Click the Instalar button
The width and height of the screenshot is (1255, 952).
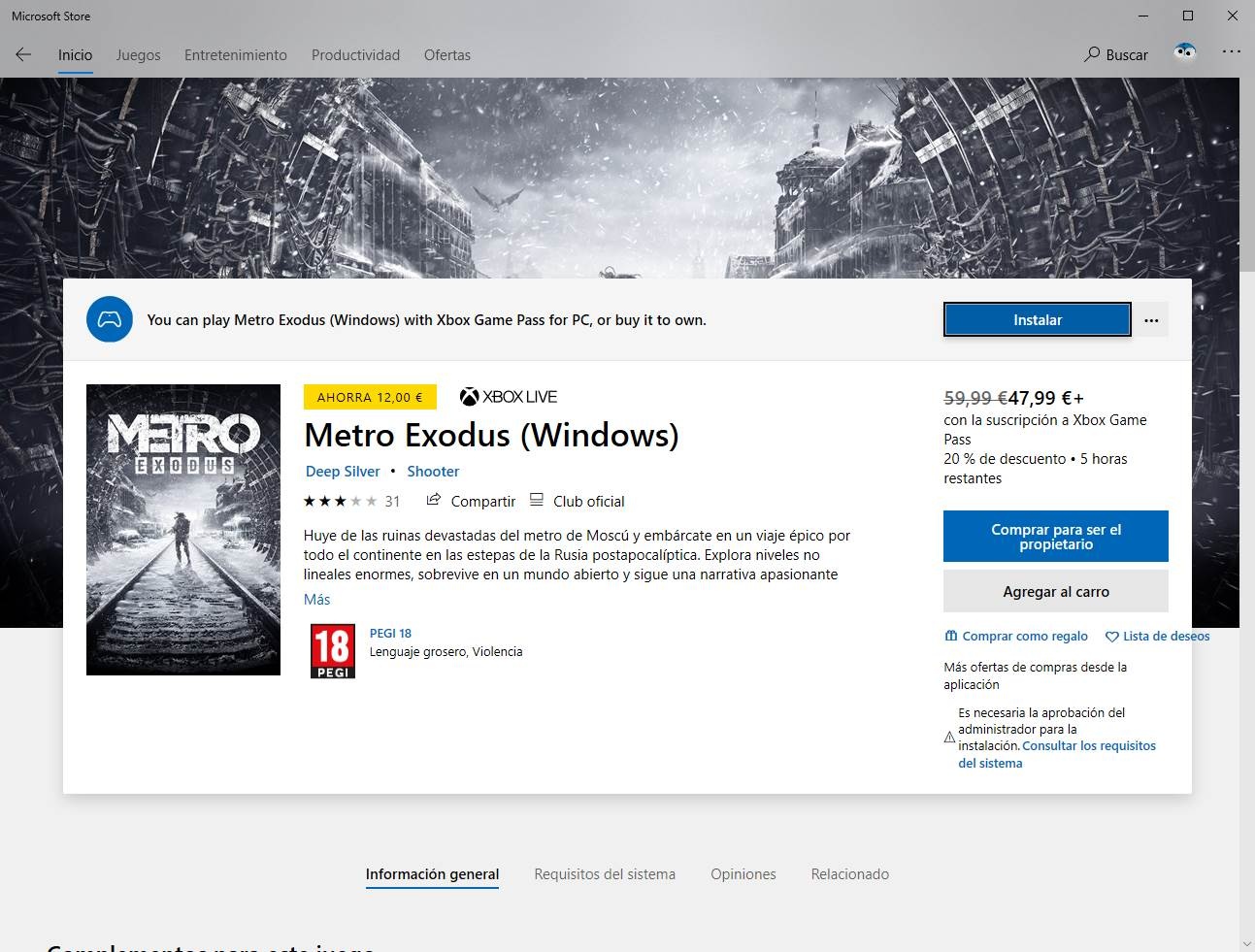click(x=1038, y=320)
